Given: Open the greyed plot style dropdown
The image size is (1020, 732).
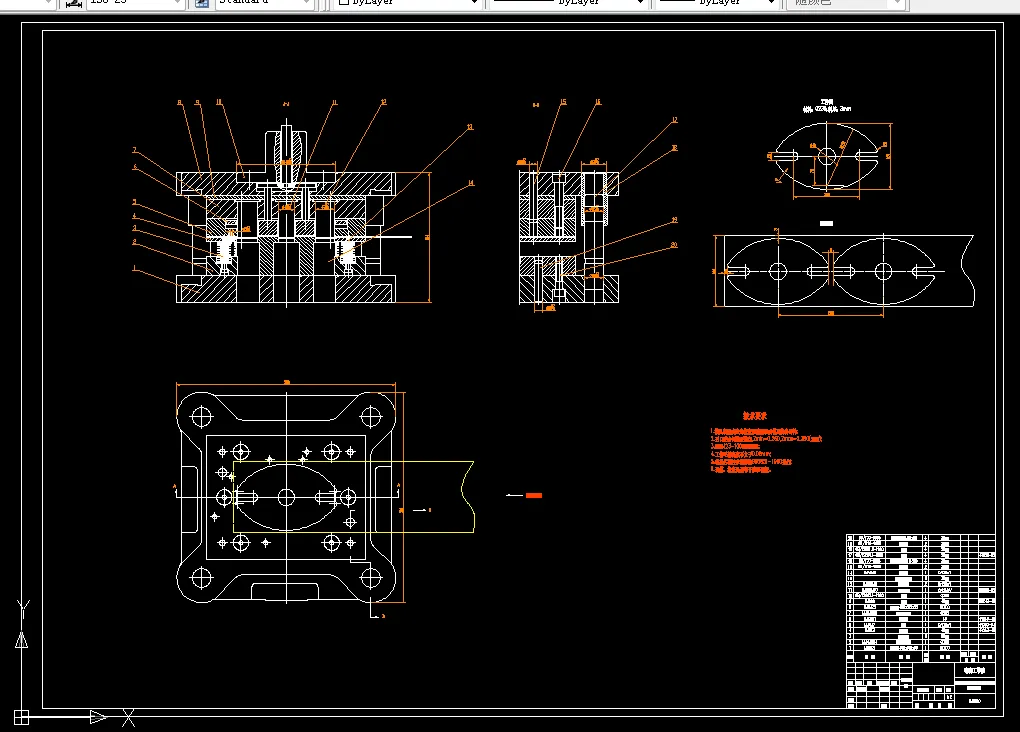Looking at the screenshot, I should [846, 3].
